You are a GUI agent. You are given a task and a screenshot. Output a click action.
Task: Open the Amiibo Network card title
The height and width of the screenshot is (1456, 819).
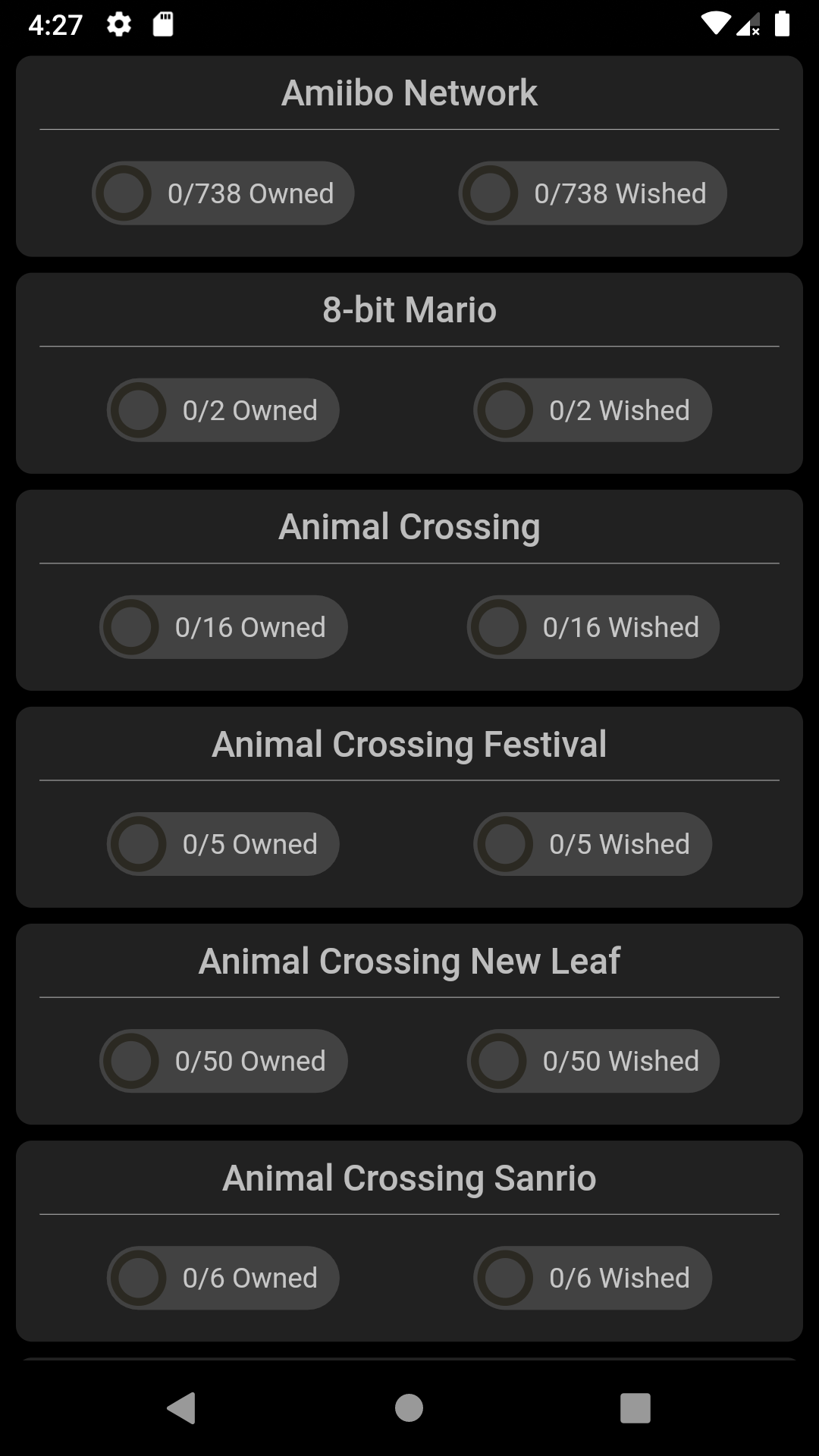[409, 93]
